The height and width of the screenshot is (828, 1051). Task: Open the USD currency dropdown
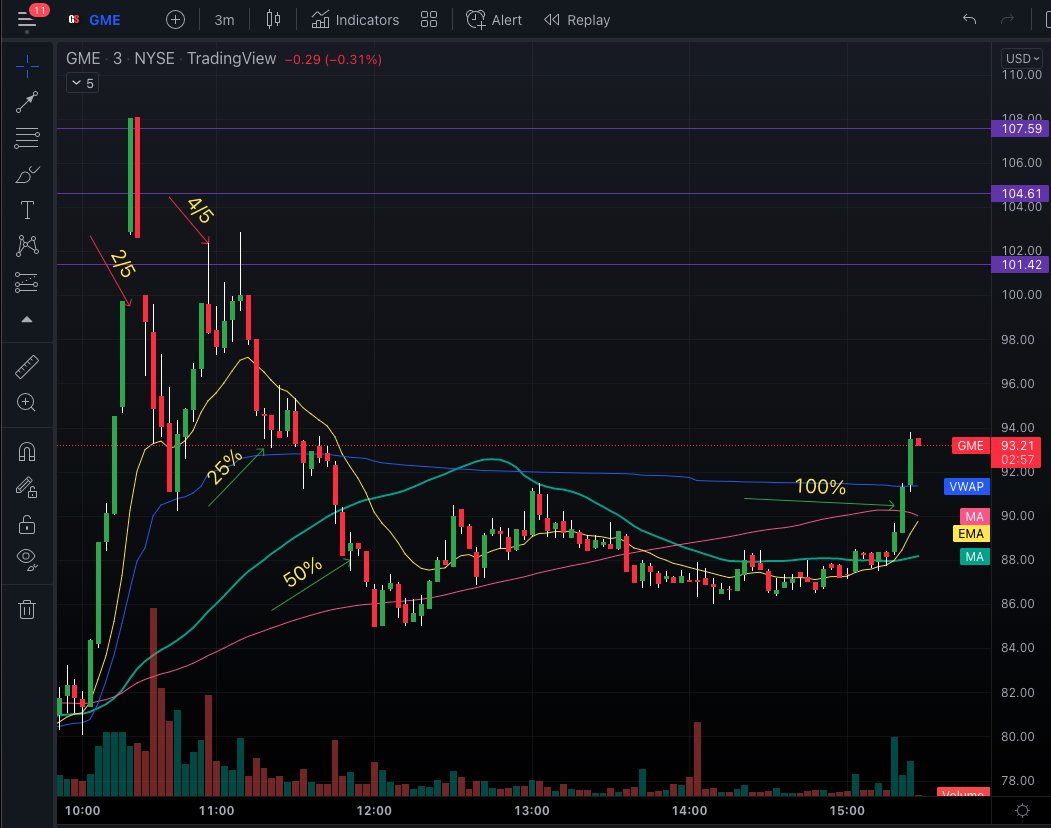coord(1022,58)
